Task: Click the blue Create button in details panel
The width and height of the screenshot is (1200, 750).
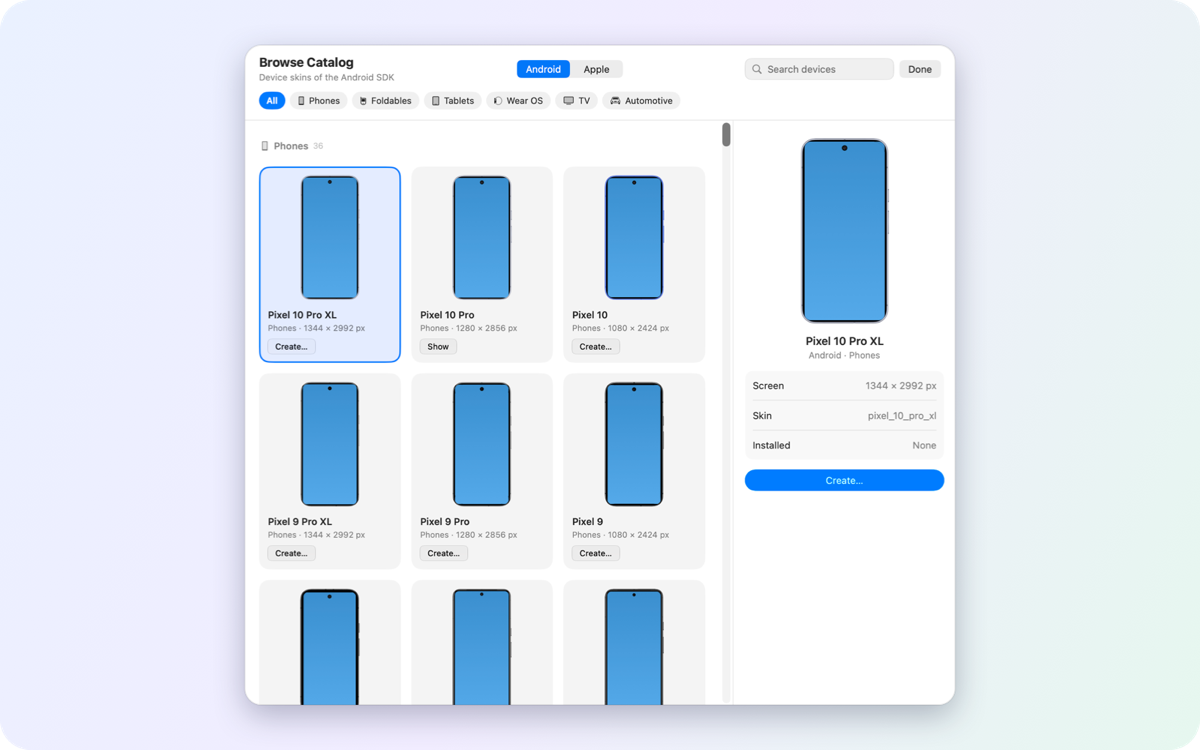Action: [844, 480]
